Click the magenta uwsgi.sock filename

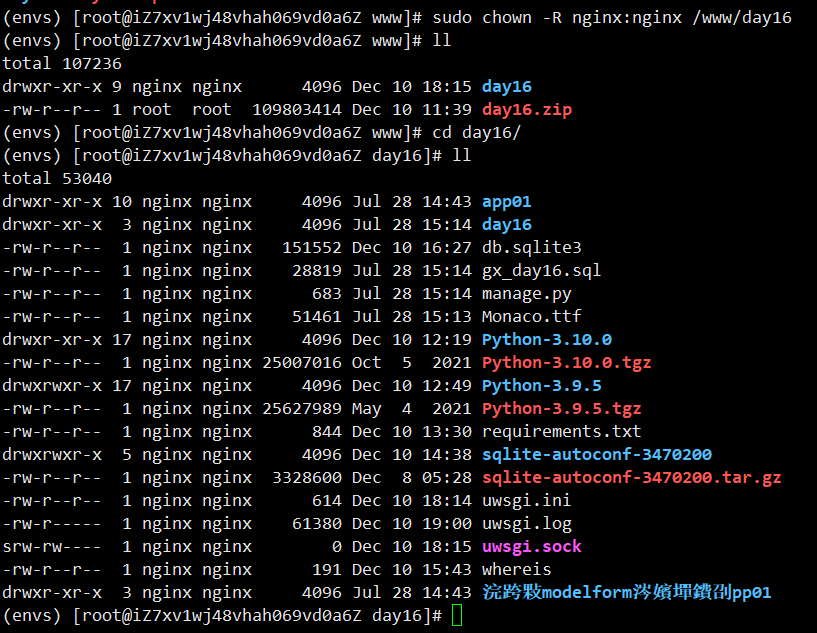tap(531, 547)
